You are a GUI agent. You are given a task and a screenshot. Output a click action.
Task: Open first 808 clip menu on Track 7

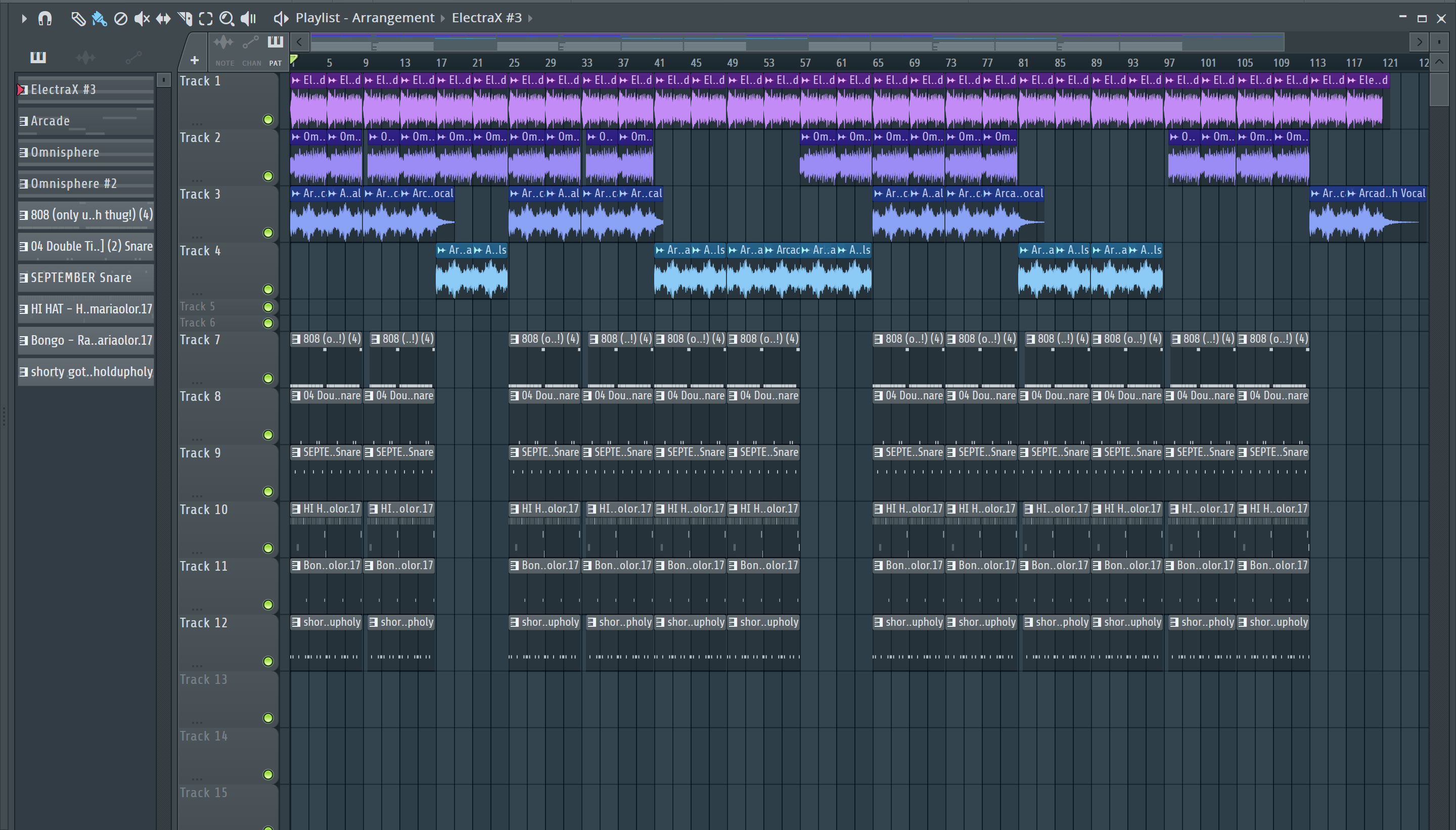click(x=296, y=339)
